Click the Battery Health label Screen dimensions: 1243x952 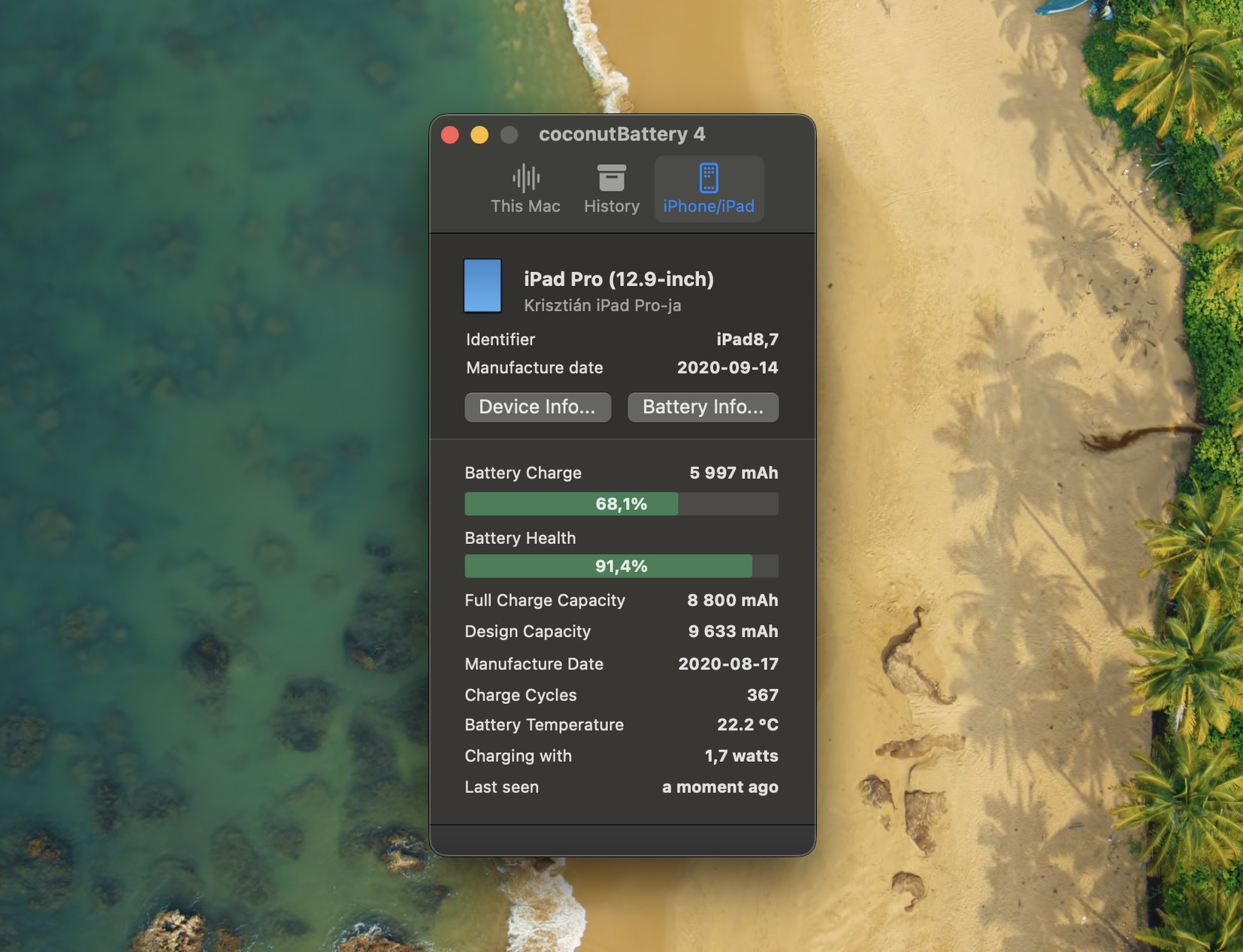coord(520,538)
